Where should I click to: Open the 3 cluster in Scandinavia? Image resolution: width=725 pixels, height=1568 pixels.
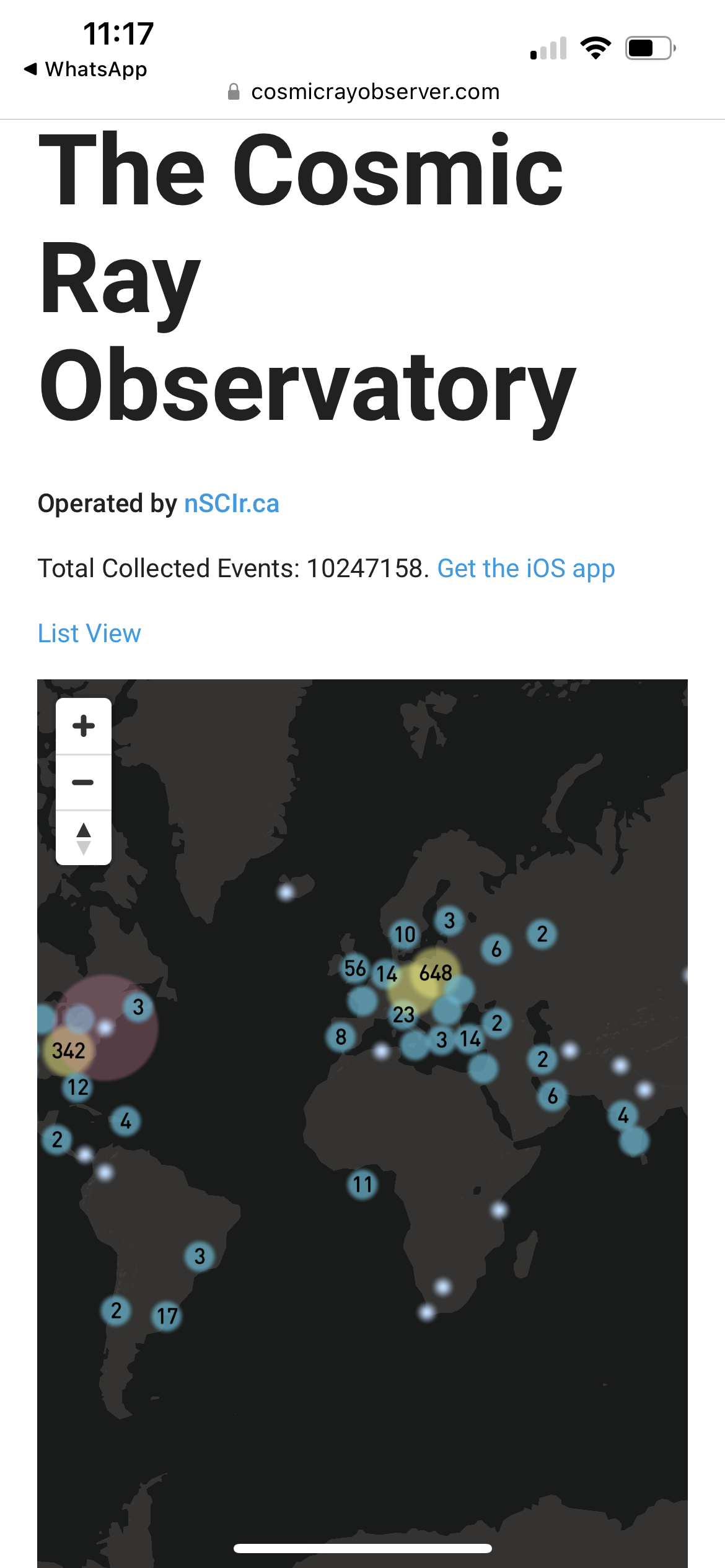coord(450,920)
